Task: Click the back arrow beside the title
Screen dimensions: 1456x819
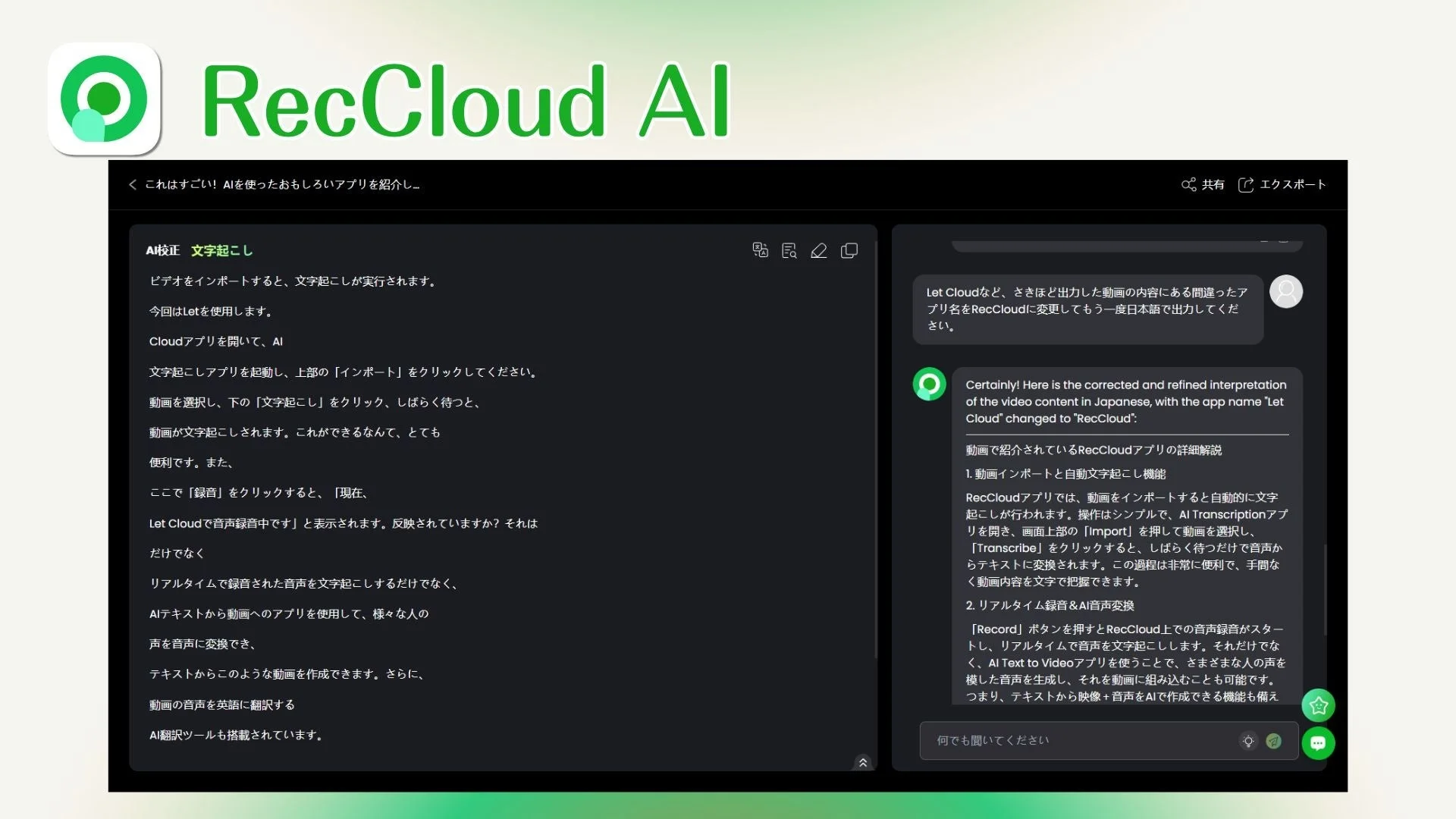Action: click(133, 184)
